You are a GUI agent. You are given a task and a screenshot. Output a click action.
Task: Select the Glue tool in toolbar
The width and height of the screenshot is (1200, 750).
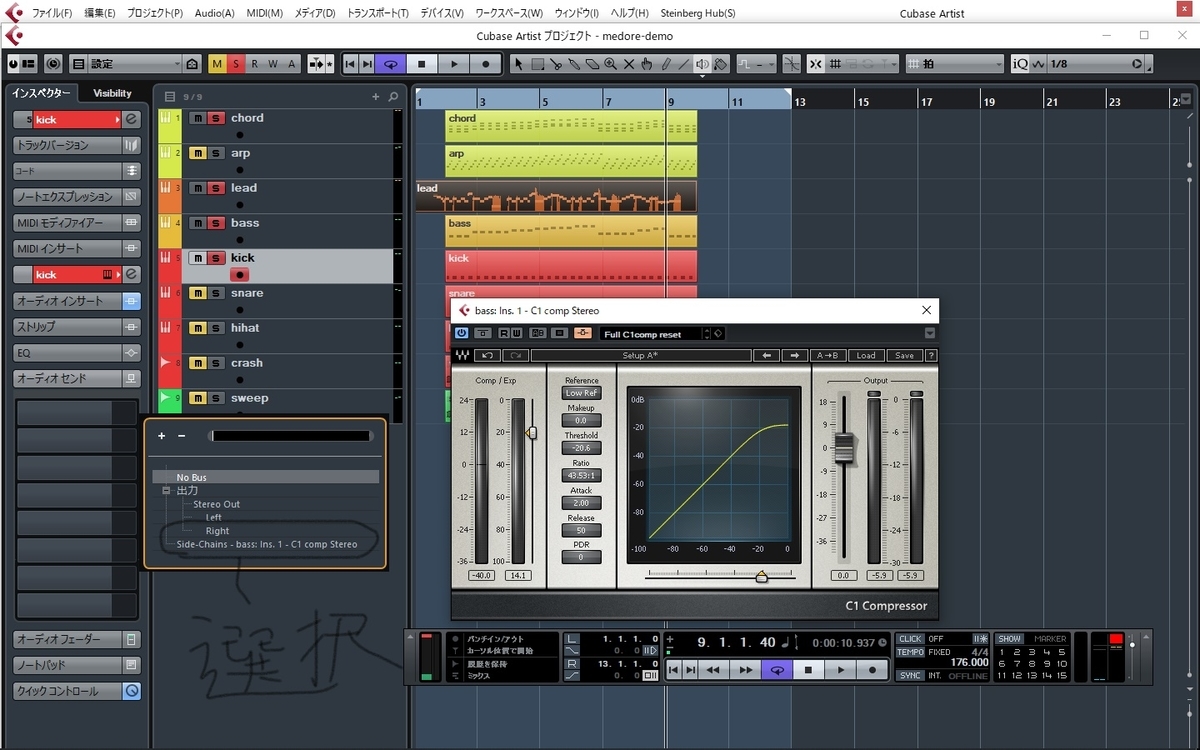click(x=574, y=64)
